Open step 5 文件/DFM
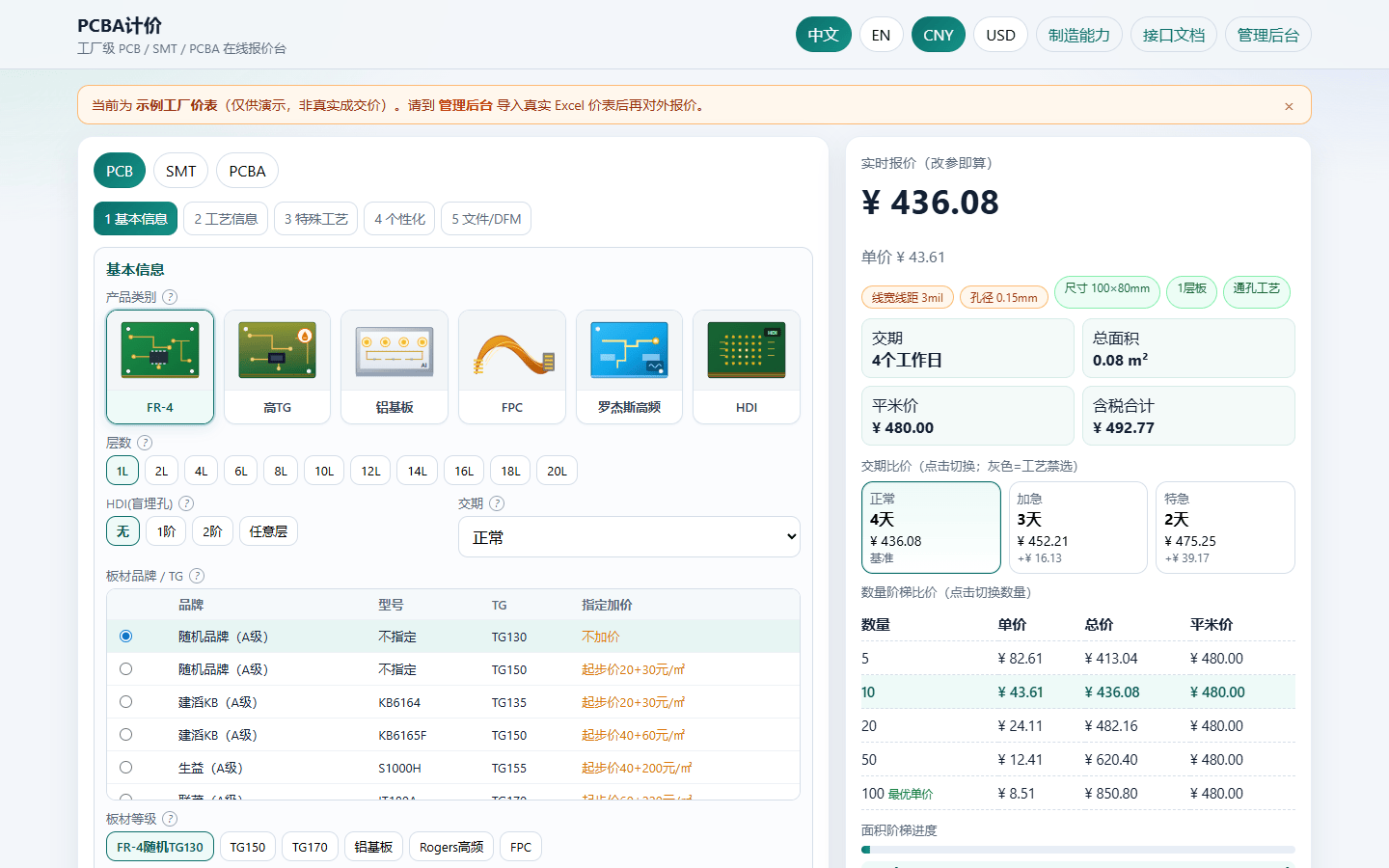 (486, 219)
